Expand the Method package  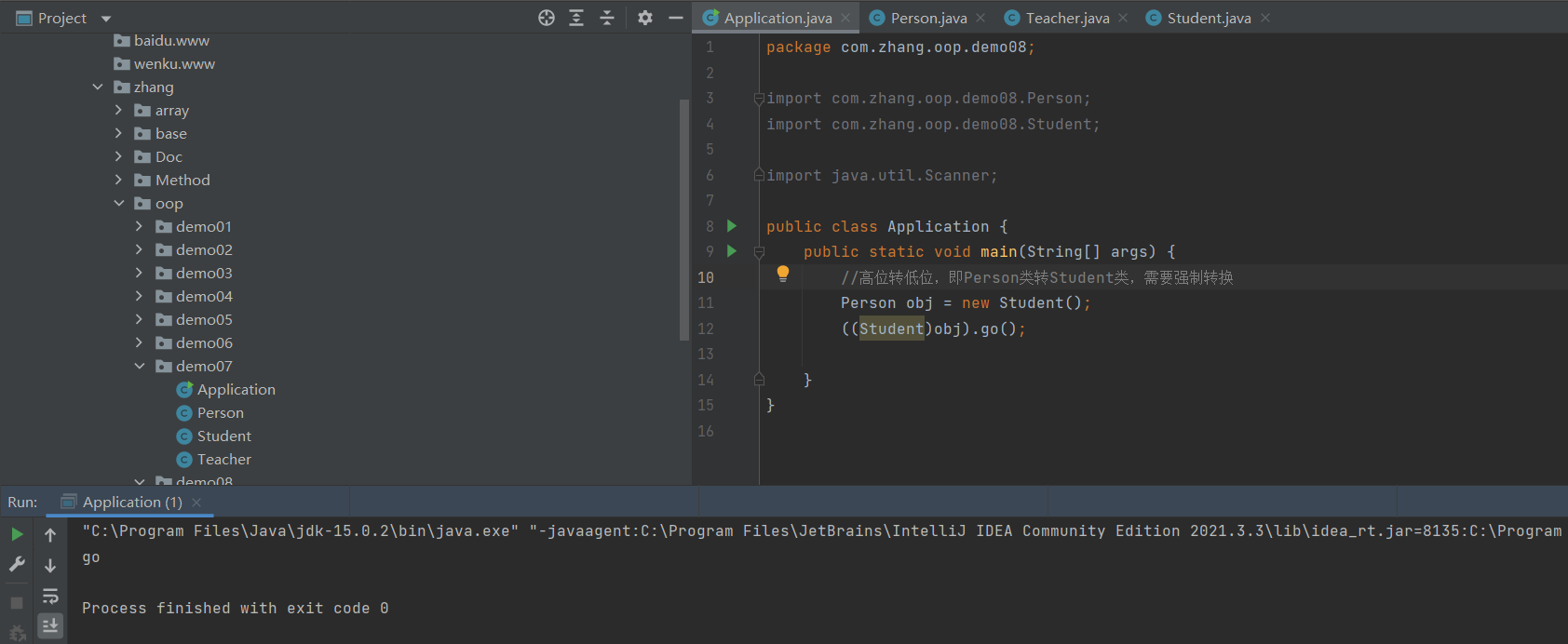(118, 180)
